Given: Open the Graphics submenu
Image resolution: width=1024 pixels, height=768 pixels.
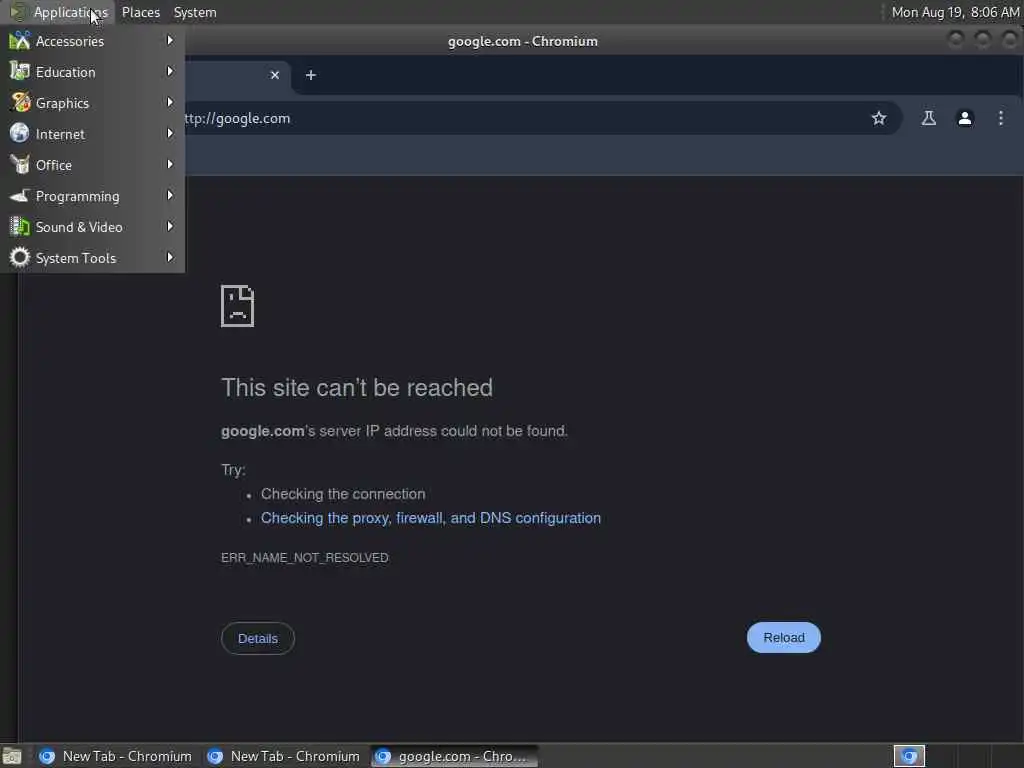Looking at the screenshot, I should 92,103.
